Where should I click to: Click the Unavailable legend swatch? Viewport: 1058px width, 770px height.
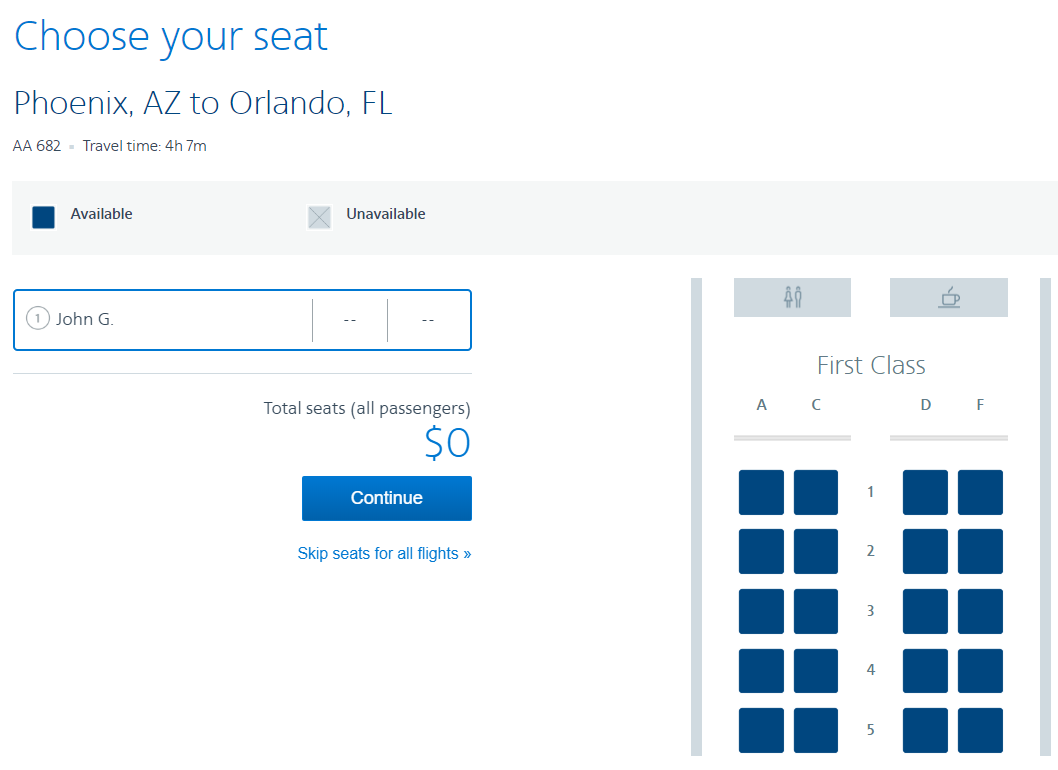[x=319, y=217]
